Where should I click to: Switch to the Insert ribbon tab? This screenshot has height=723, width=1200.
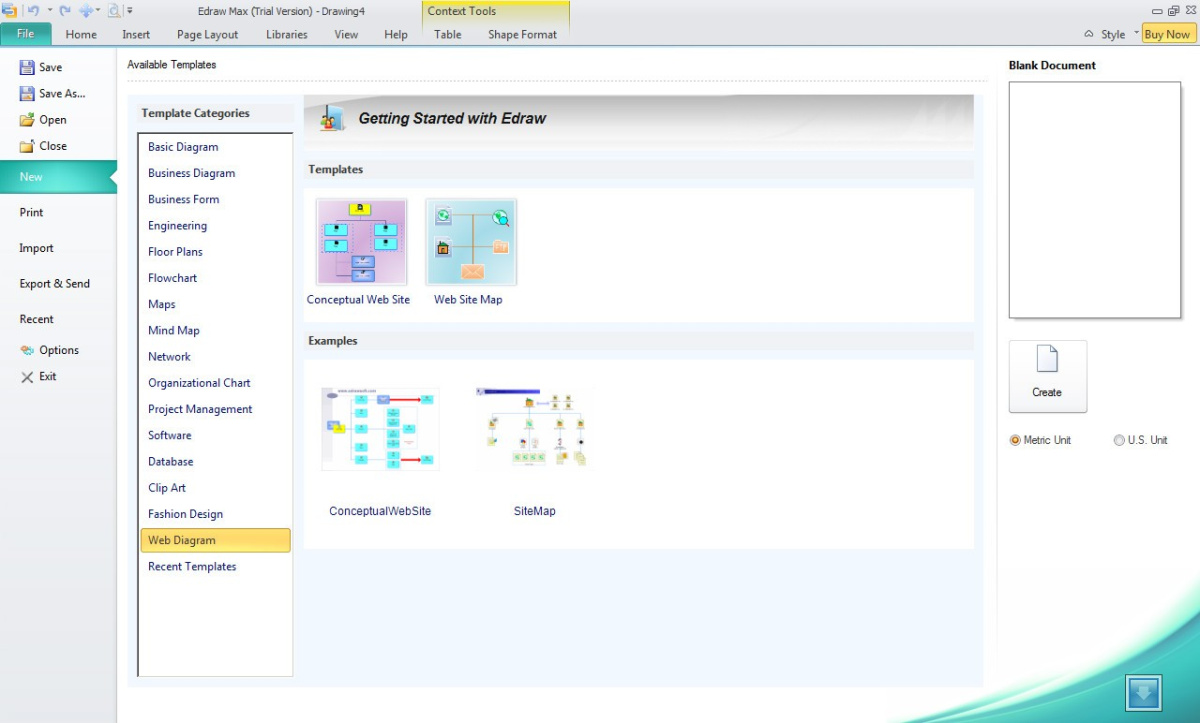pos(136,34)
